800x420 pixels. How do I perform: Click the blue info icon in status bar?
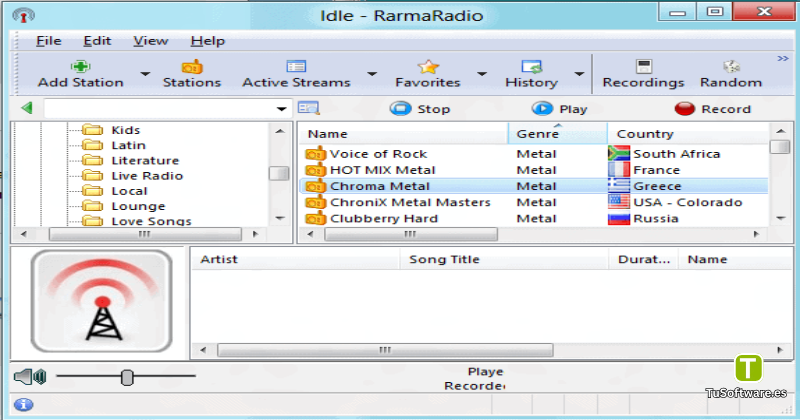23,405
